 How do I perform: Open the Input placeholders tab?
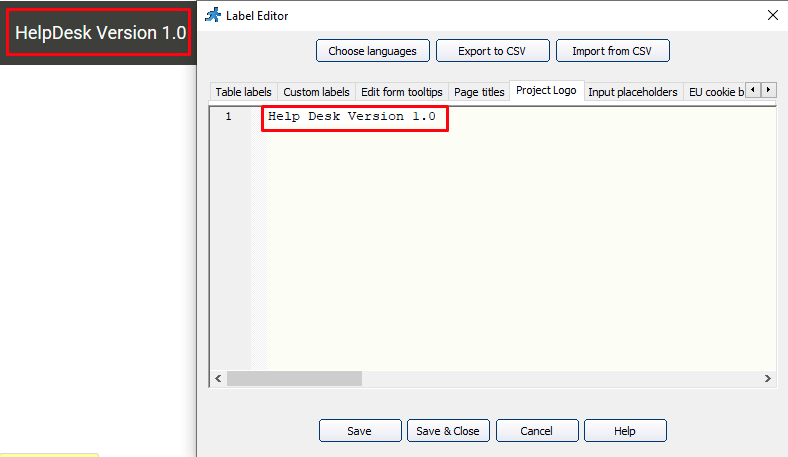[x=633, y=92]
